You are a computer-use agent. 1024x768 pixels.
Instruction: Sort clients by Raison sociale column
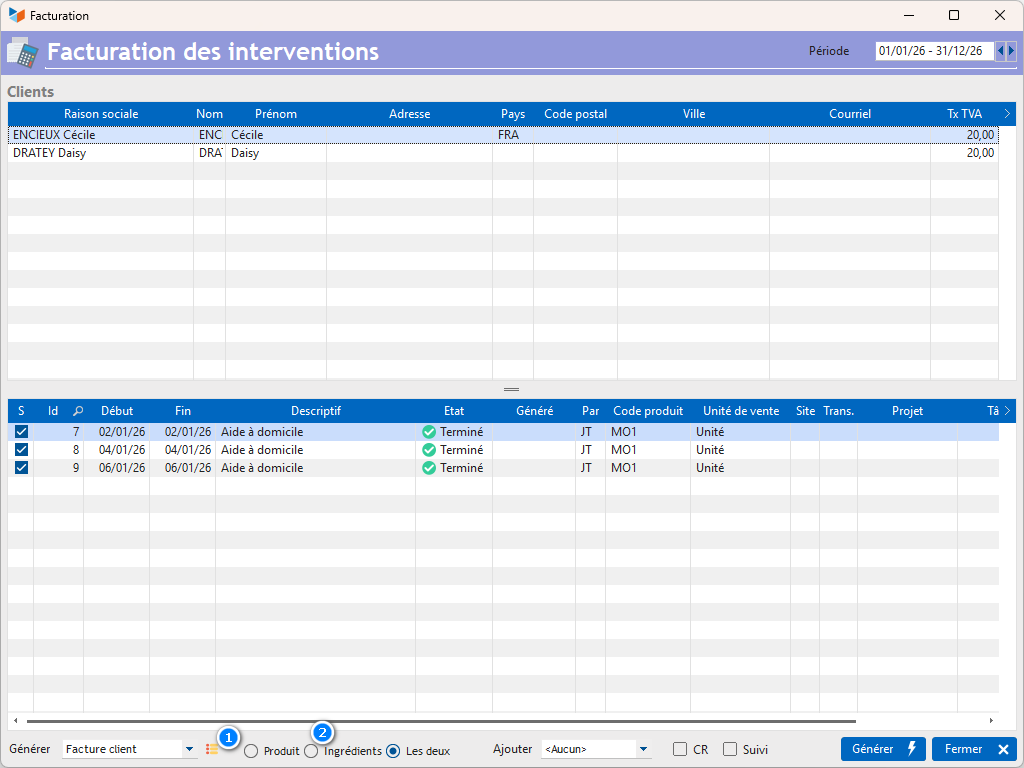pos(101,114)
